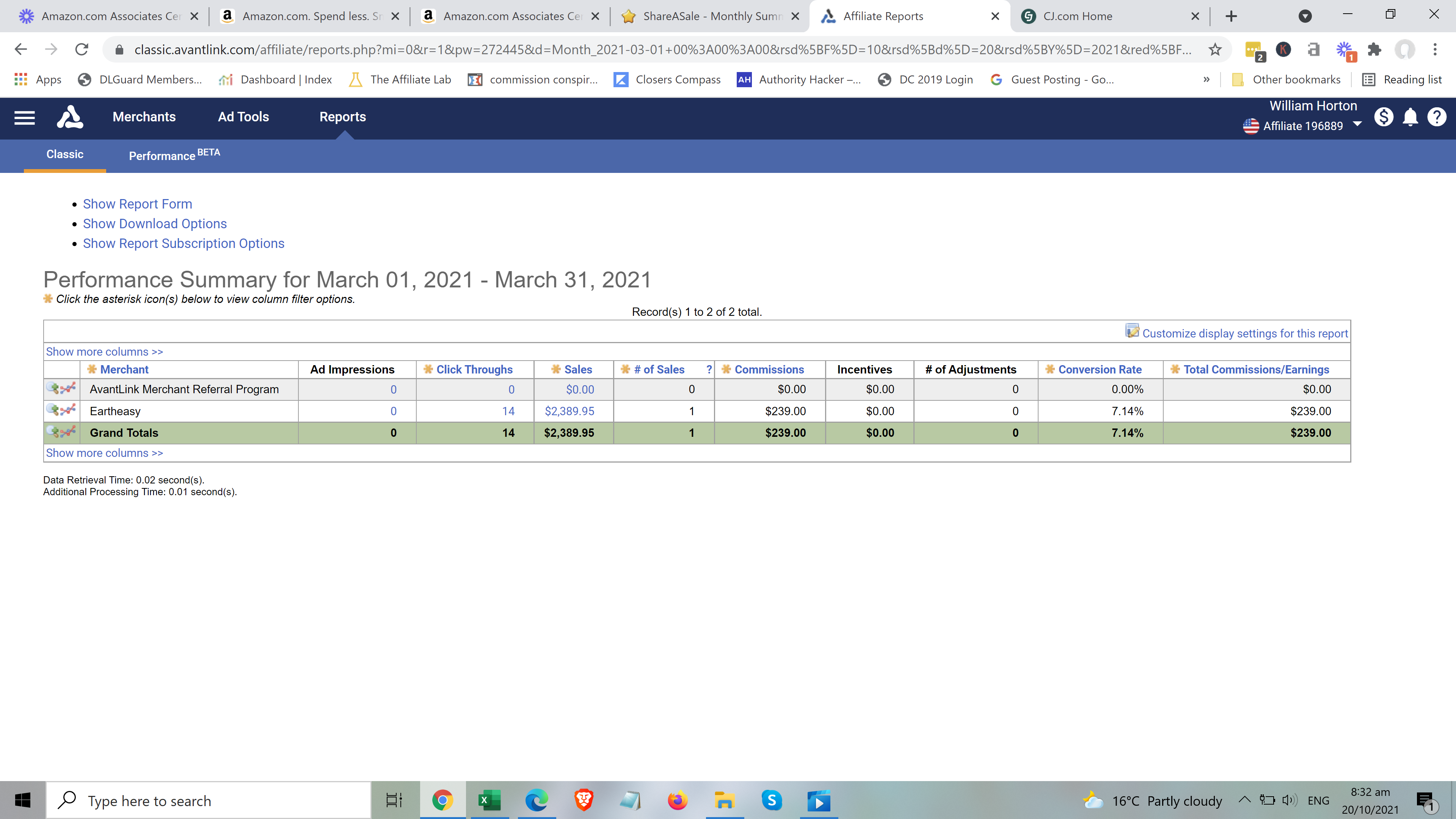
Task: Click the Merchant column asterisk filter icon
Action: 92,369
